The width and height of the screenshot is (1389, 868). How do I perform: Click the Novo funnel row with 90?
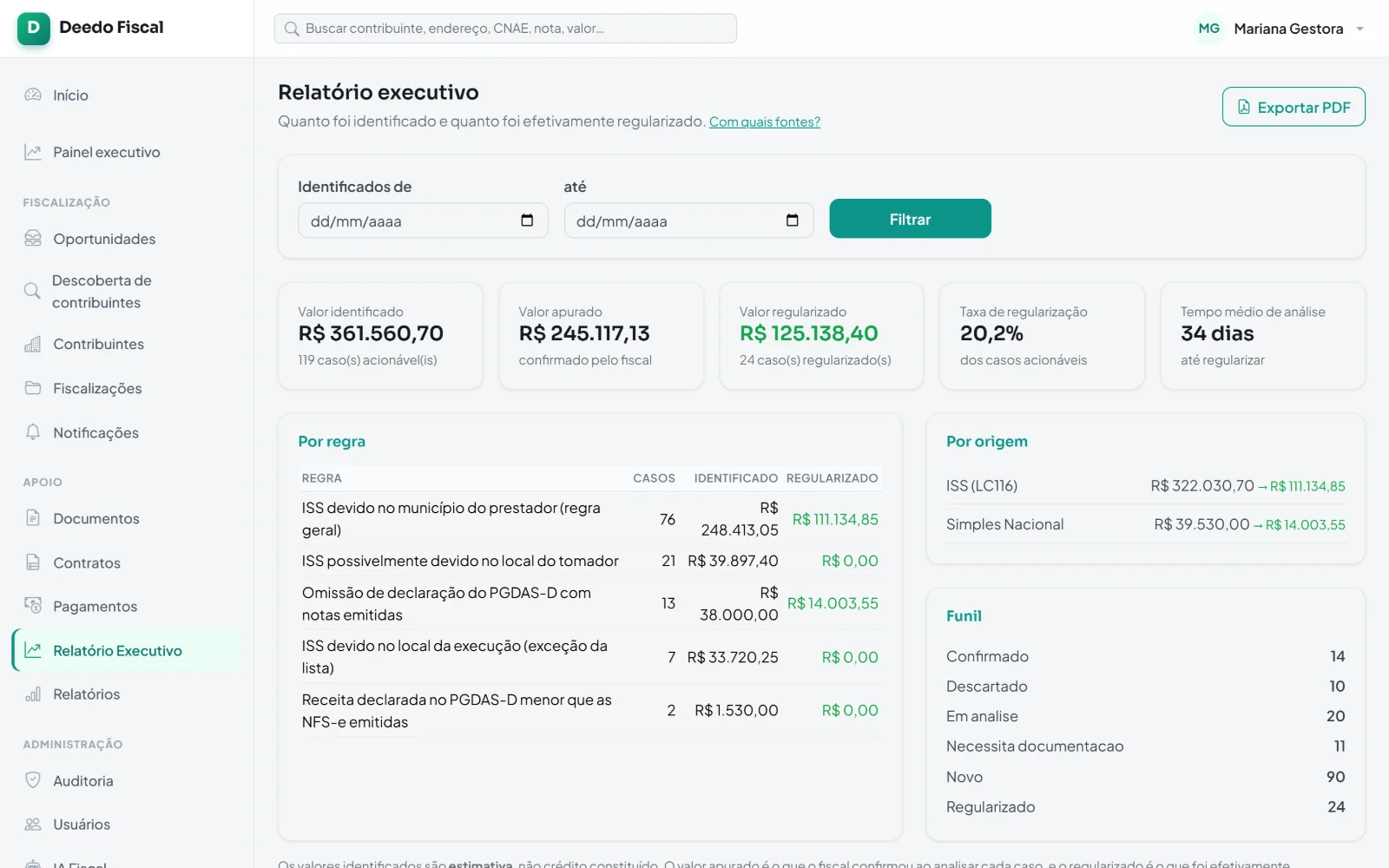tap(1146, 777)
